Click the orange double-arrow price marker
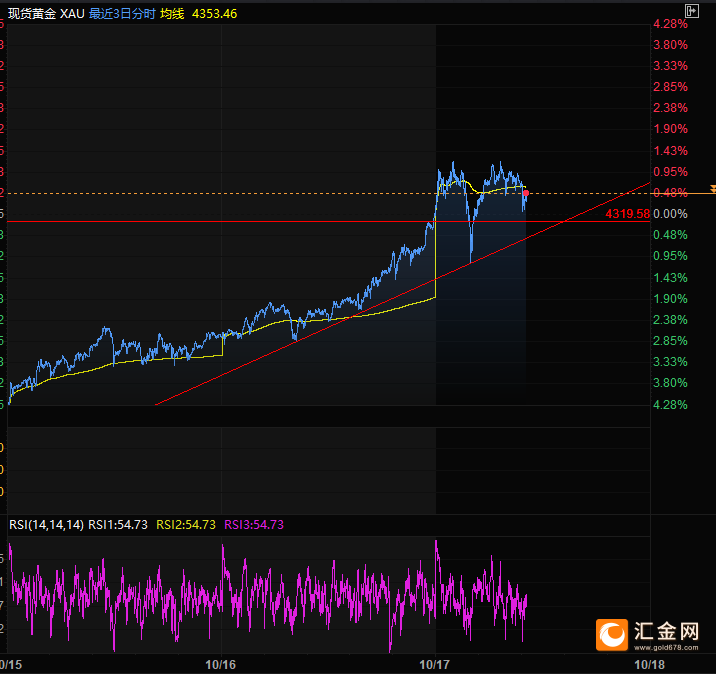 tap(713, 189)
